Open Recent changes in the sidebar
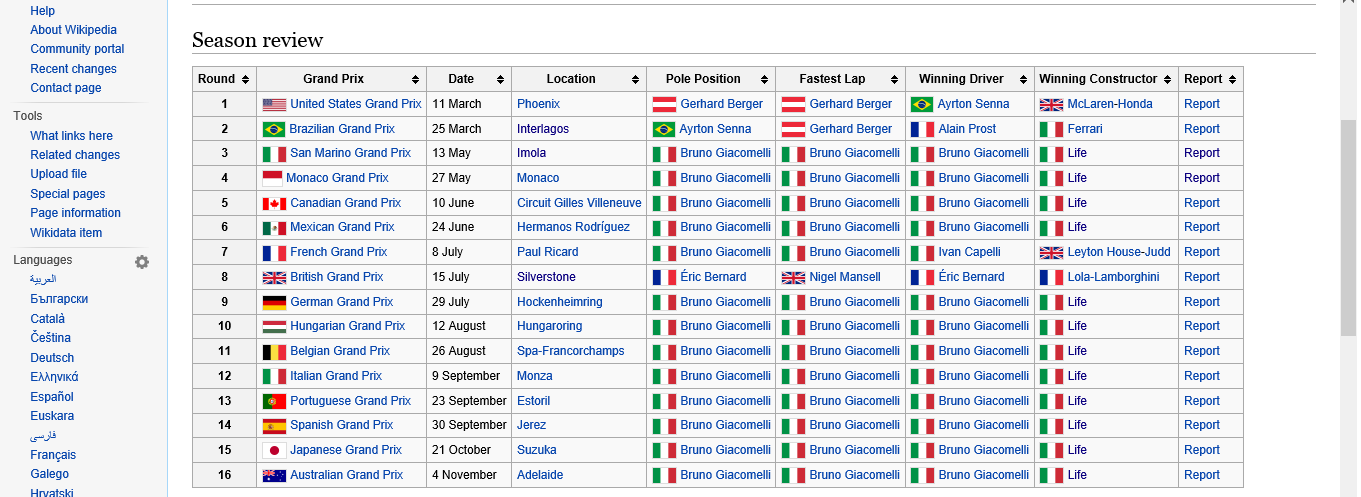1361x497 pixels. click(x=73, y=69)
